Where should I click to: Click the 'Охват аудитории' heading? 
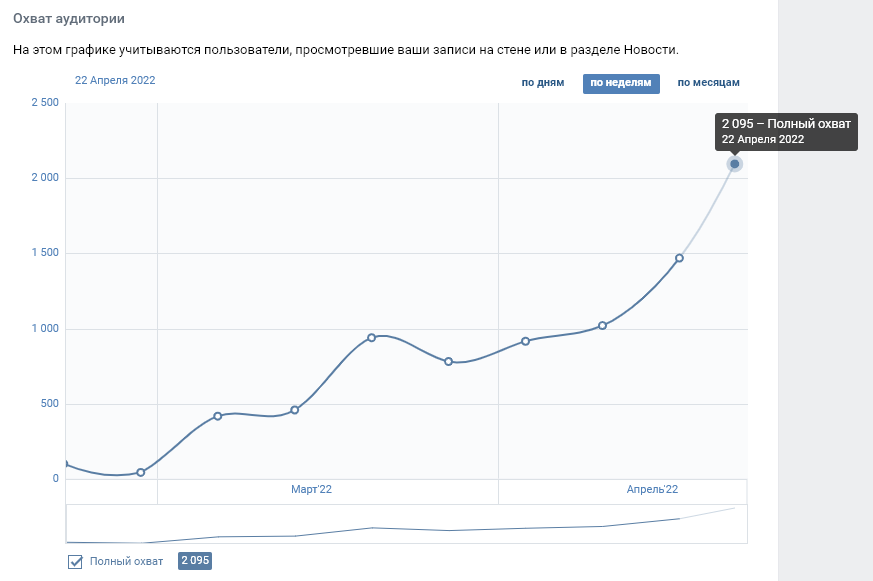click(69, 19)
